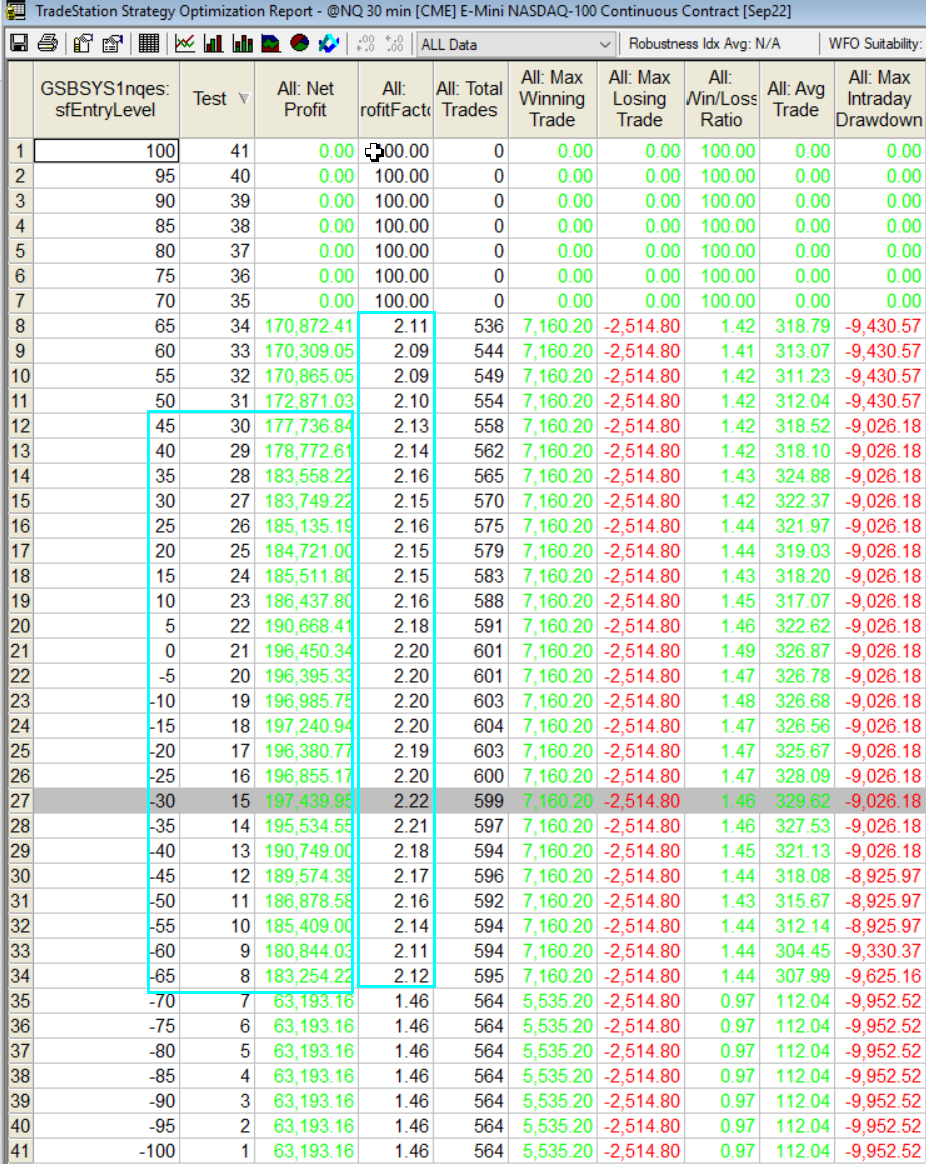Click the Test column sort arrow
Viewport: 926px width, 1164px height.
point(243,98)
